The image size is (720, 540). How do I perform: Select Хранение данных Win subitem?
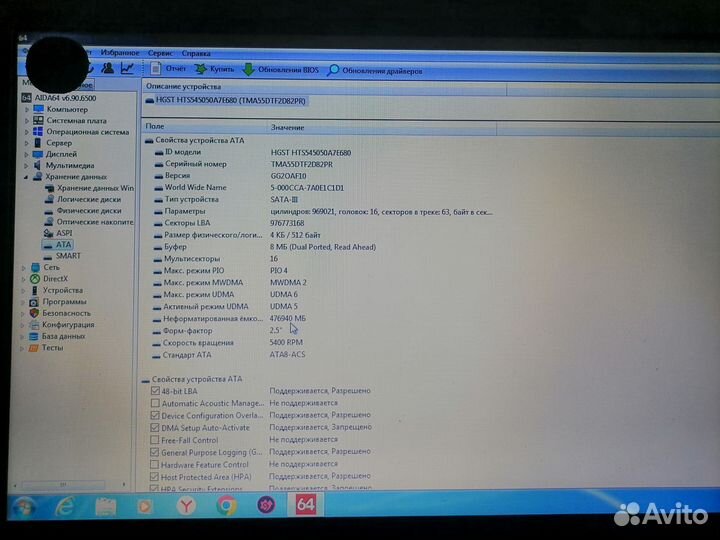click(x=89, y=188)
